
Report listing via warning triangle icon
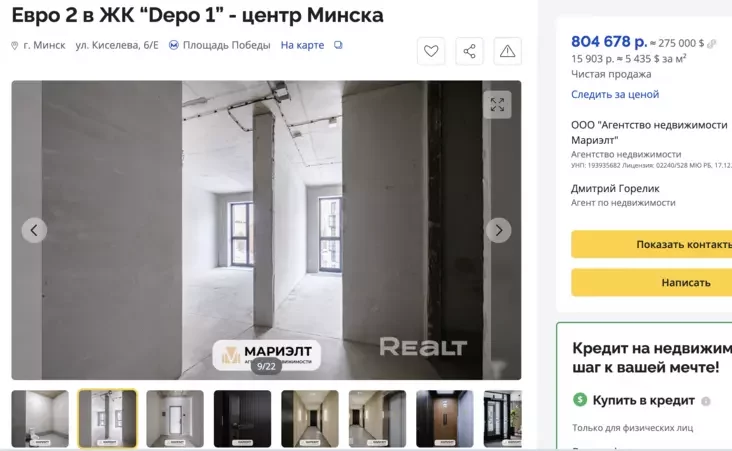tap(507, 51)
